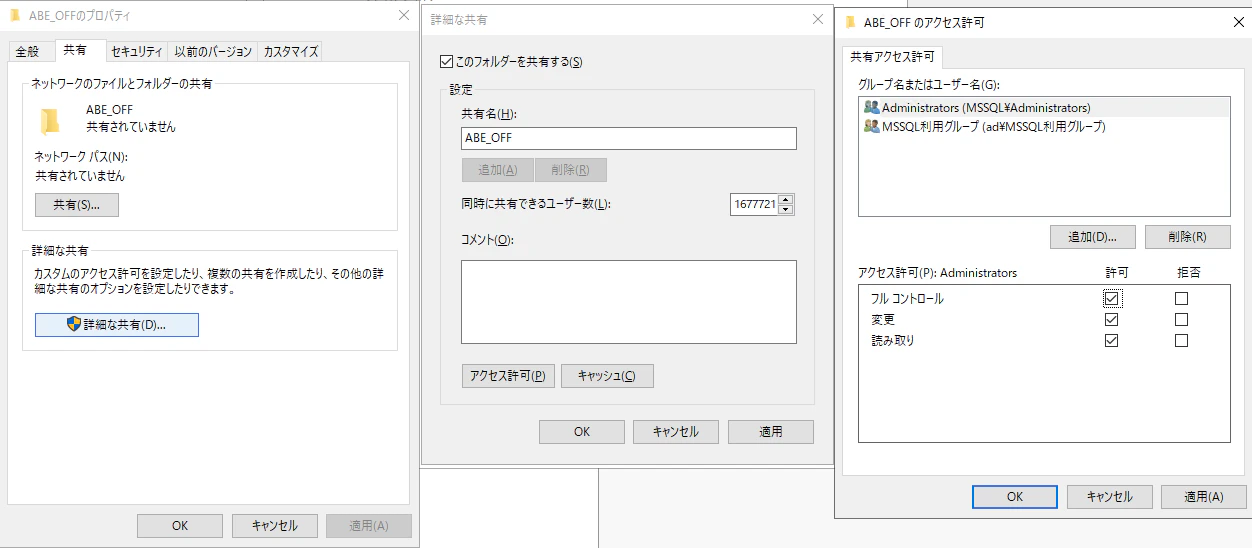This screenshot has height=548, width=1252.
Task: Click キャッシュ(C) button
Action: click(607, 376)
